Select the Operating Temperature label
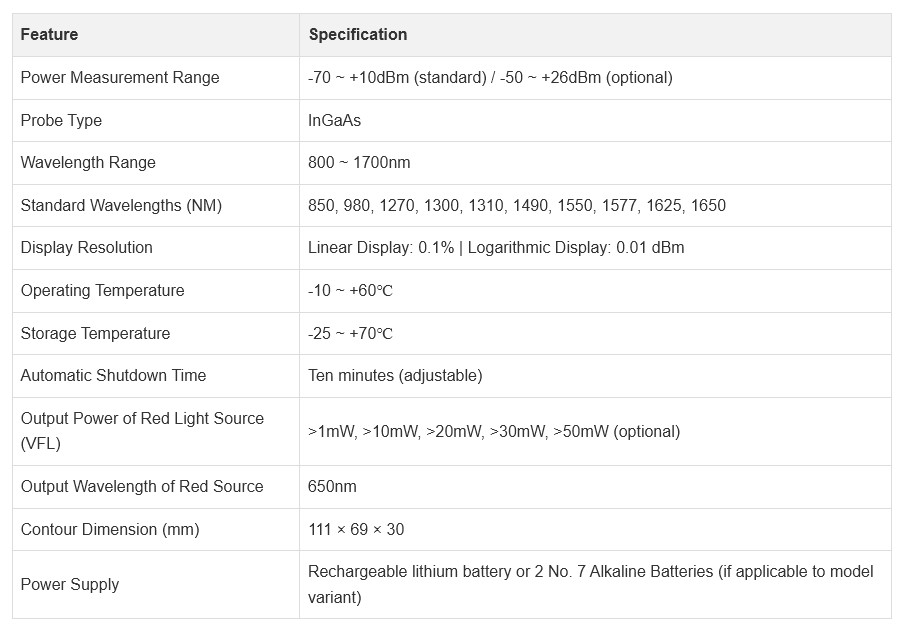 click(103, 291)
